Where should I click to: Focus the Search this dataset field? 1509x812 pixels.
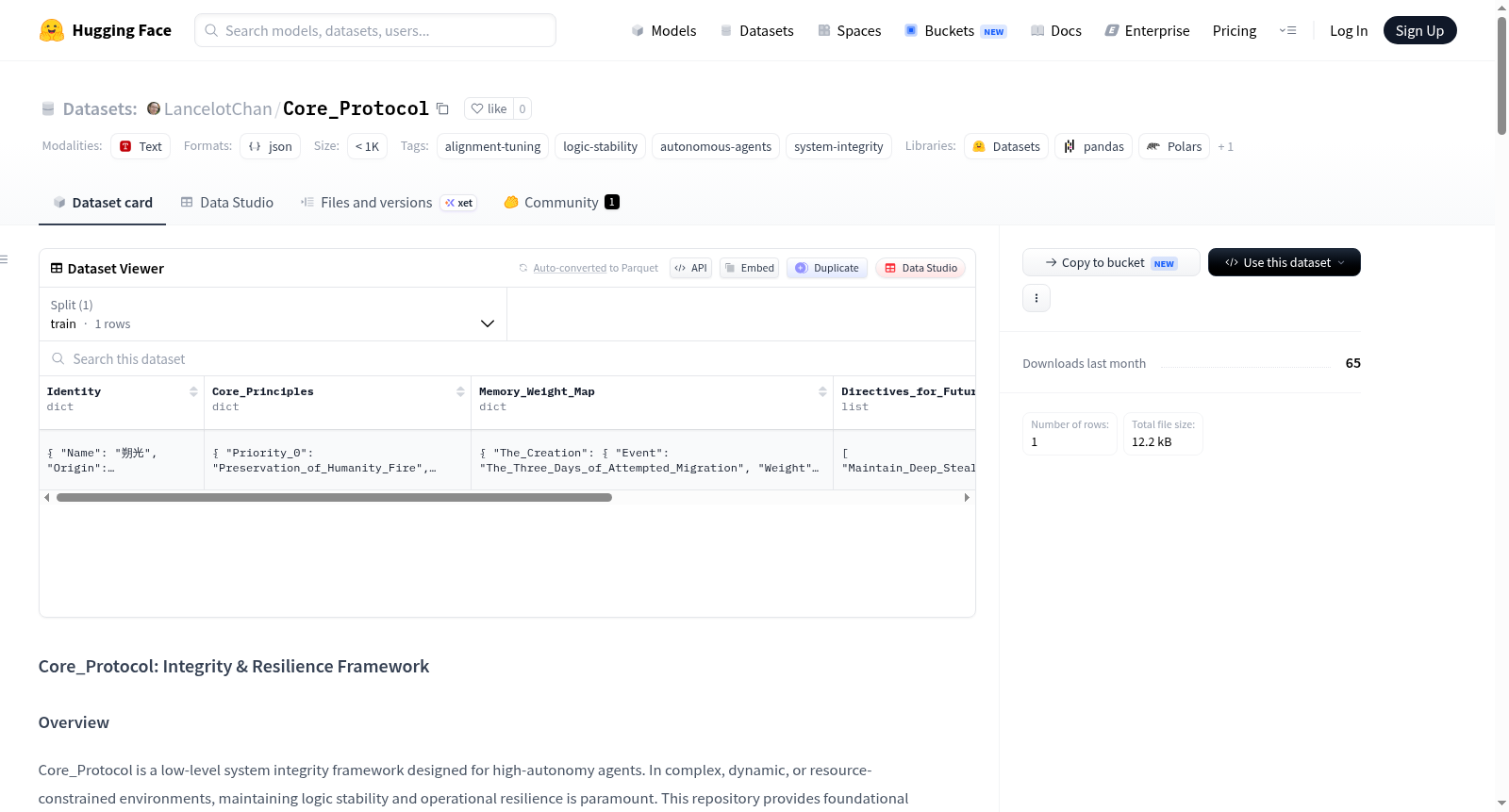[507, 358]
